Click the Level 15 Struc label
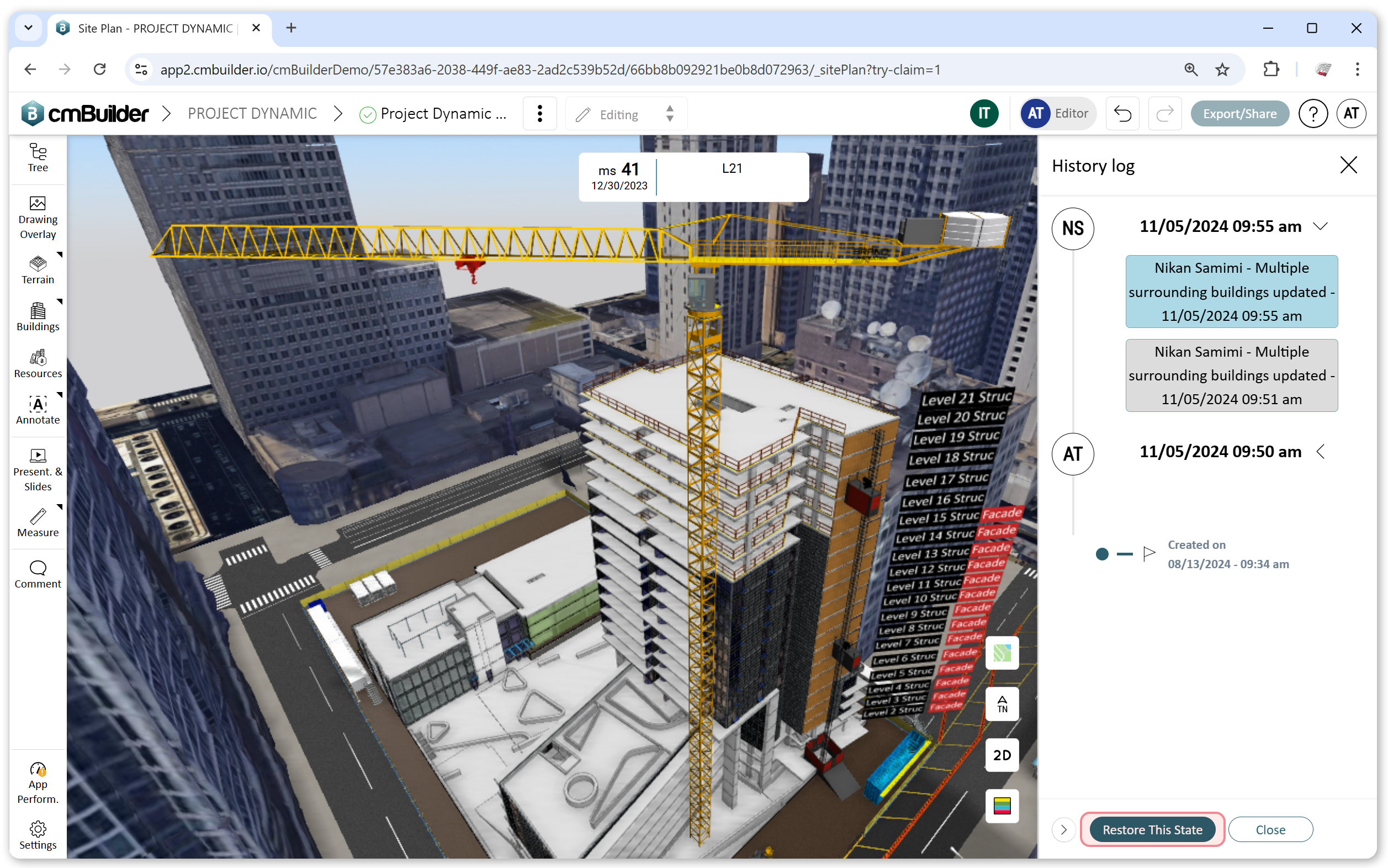Viewport: 1388px width, 868px height. (938, 518)
